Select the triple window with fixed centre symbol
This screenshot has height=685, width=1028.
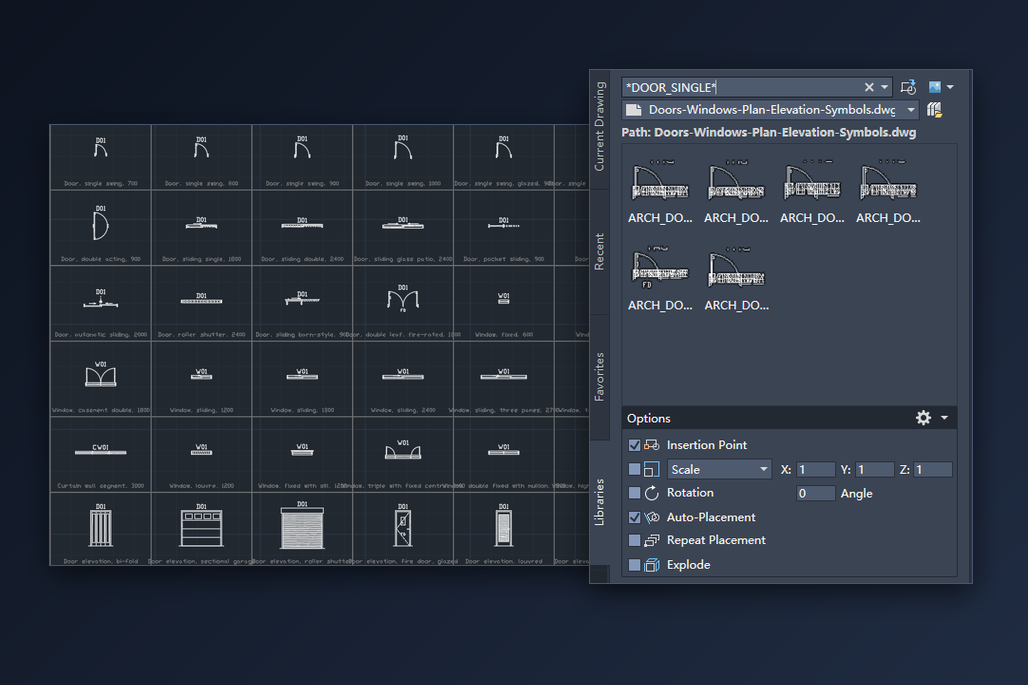[x=403, y=450]
